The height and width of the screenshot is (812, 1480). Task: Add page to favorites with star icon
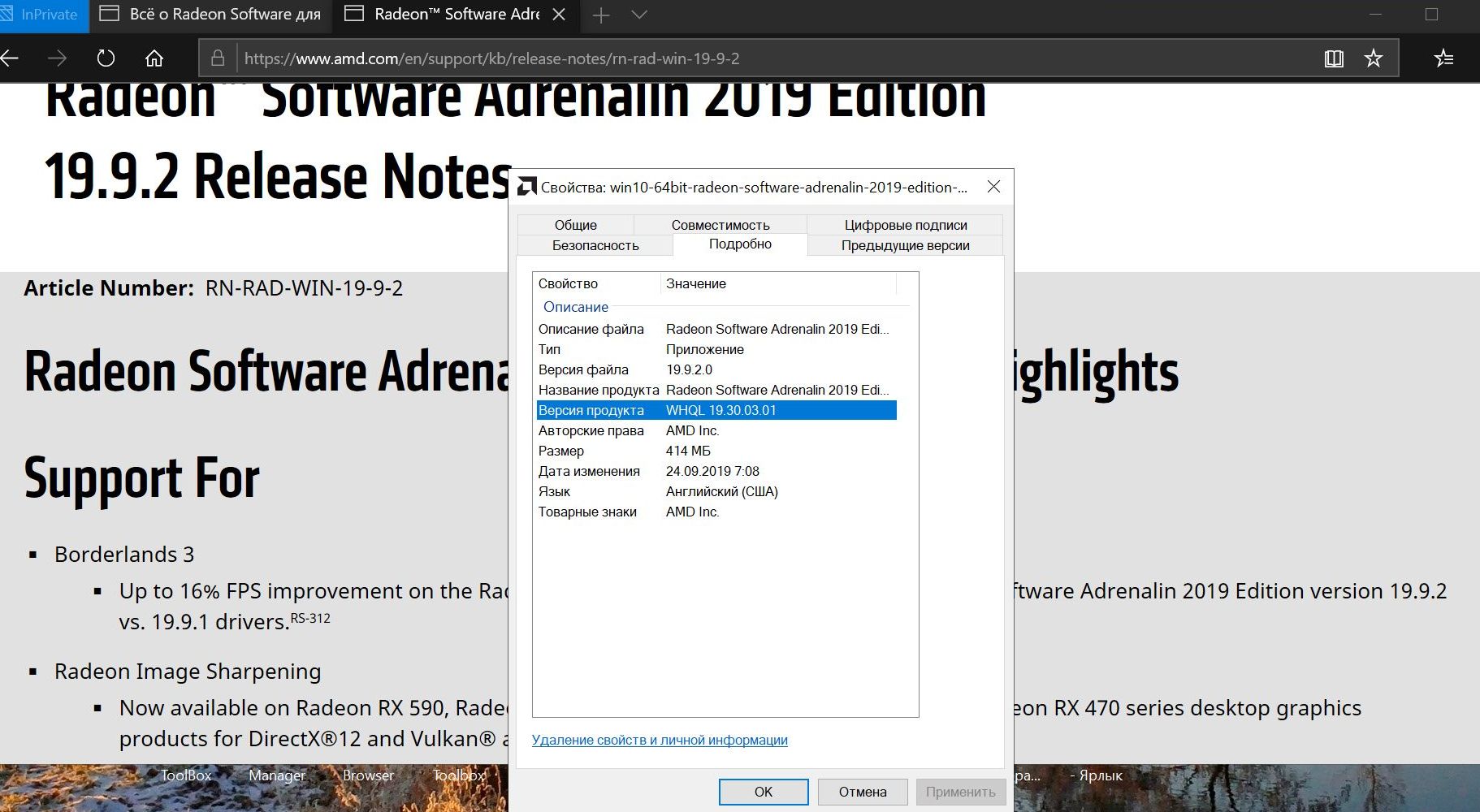coord(1373,58)
